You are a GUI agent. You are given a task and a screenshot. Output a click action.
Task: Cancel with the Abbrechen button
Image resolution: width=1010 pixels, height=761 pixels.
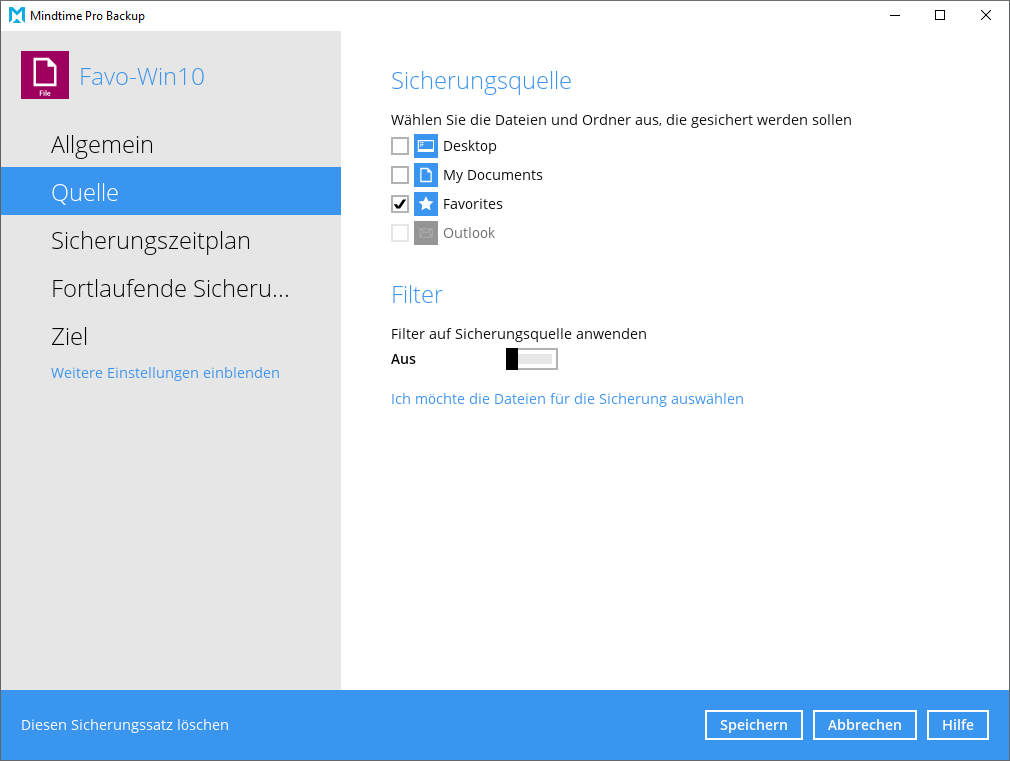pyautogui.click(x=864, y=725)
